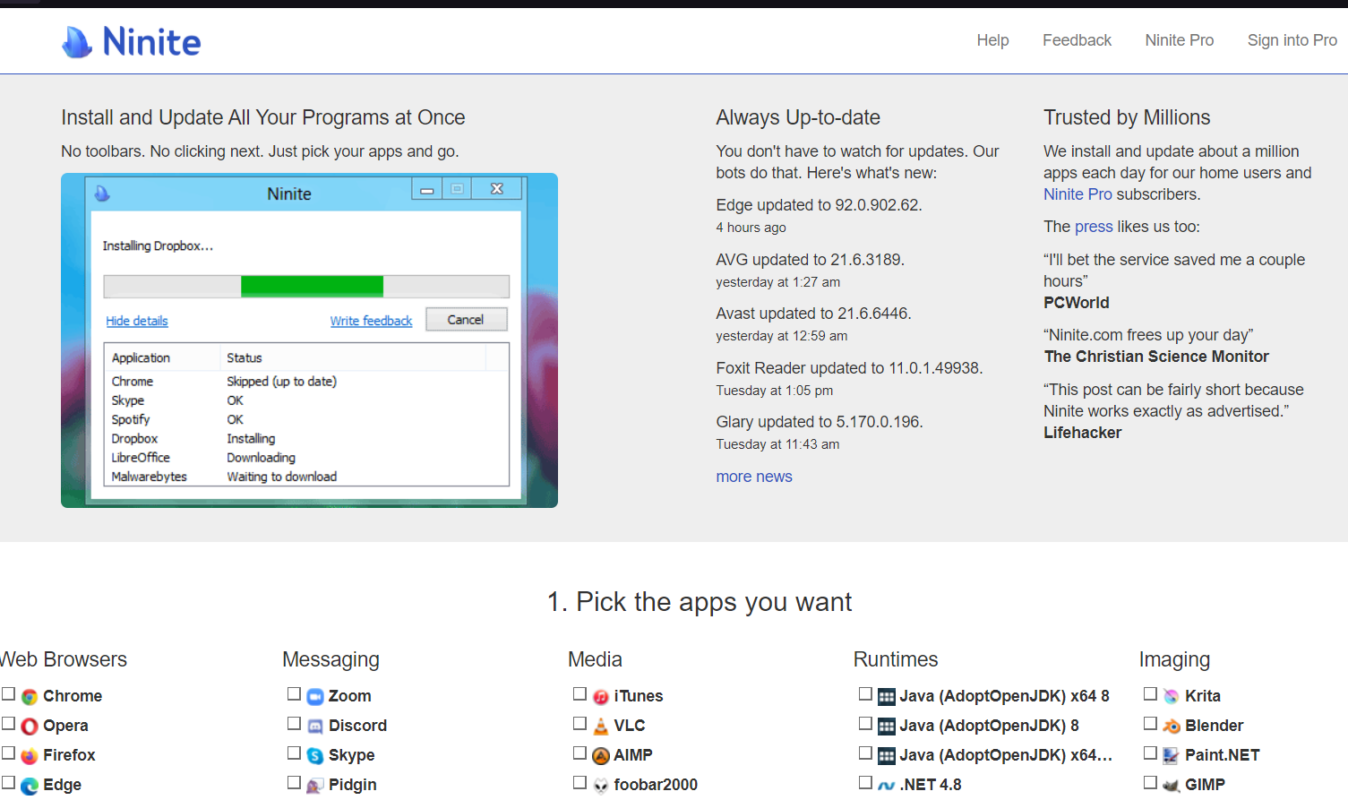Click the Pidgin app icon
This screenshot has height=800, width=1348.
tap(315, 786)
